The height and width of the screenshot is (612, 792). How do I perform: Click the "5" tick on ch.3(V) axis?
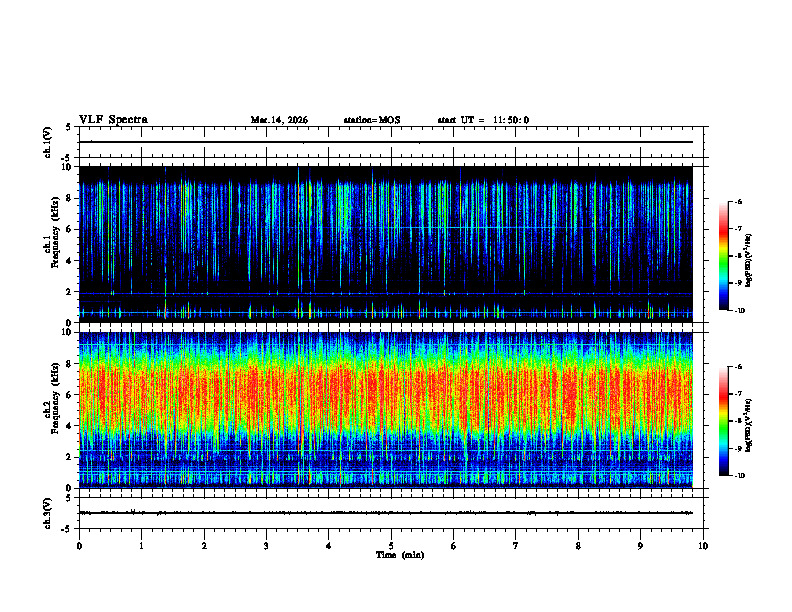69,498
